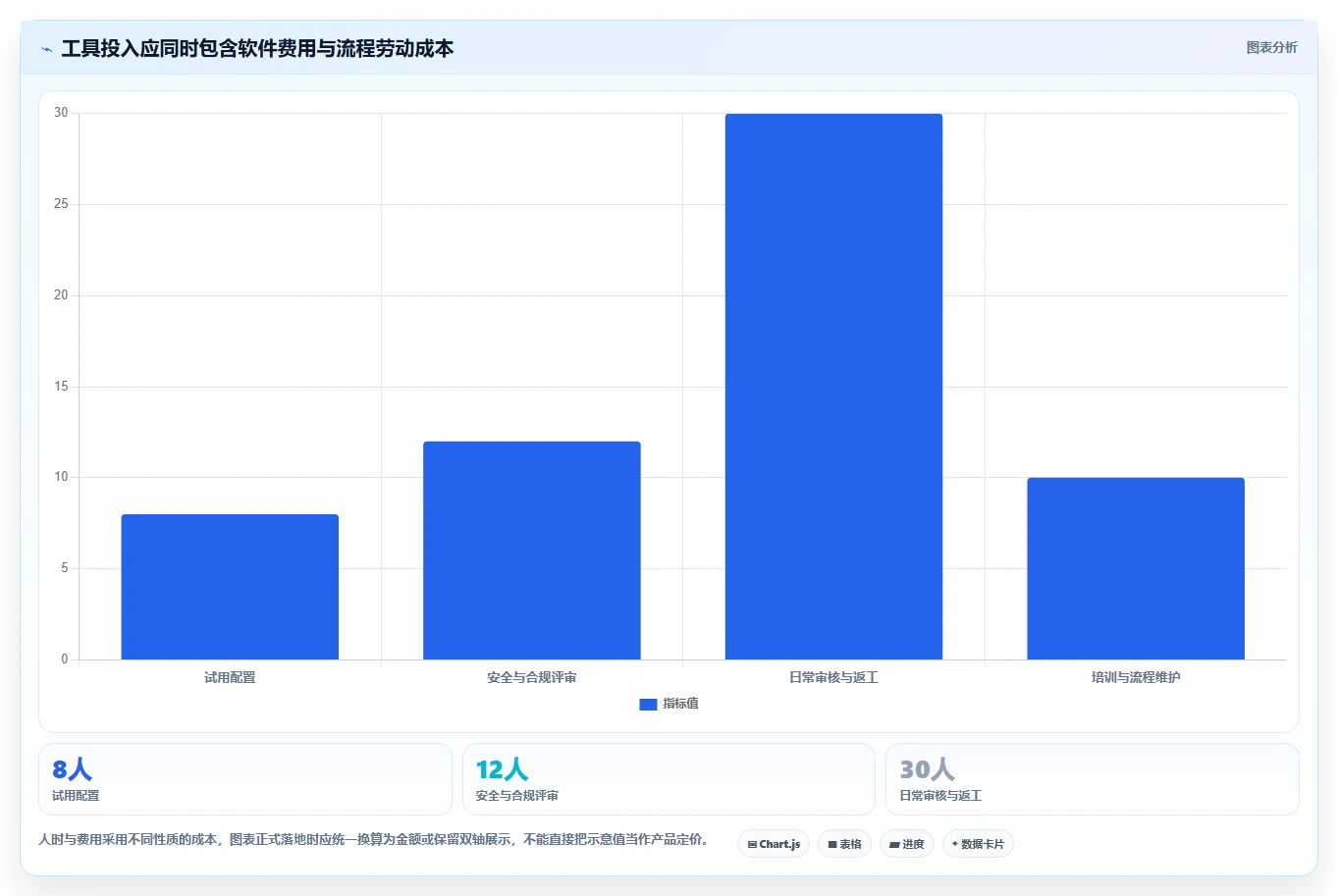Click the 数据卡片 tag chip
Screen dimensions: 1338x896
pyautogui.click(x=978, y=844)
